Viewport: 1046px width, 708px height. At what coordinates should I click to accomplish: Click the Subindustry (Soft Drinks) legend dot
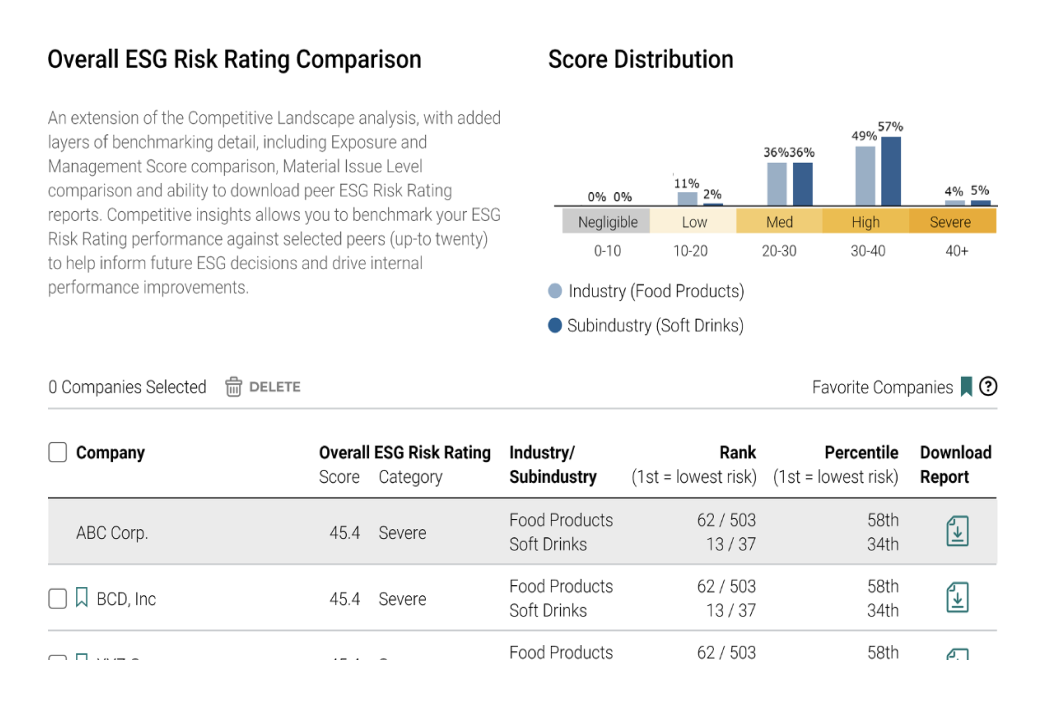[555, 325]
